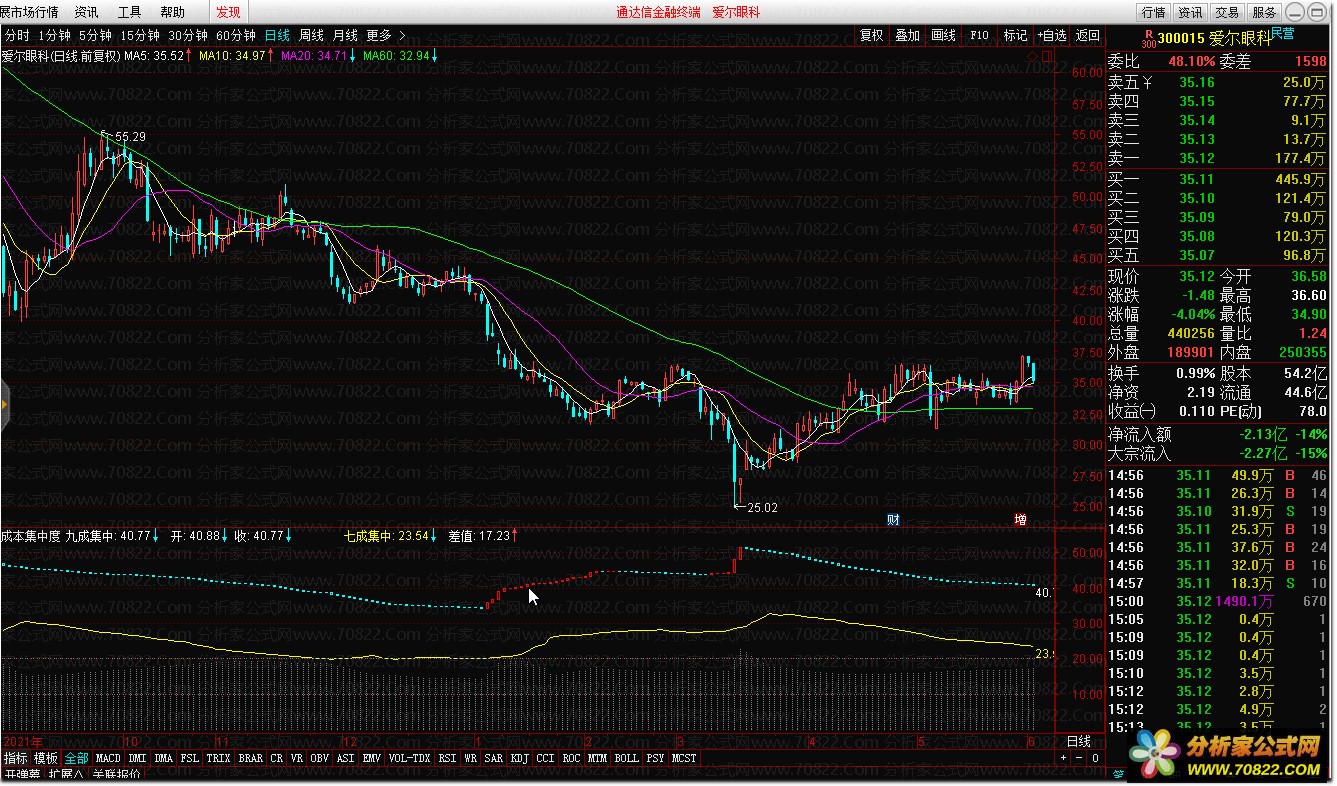The image size is (1337, 786).
Task: Select the SAR indicator tab
Action: [493, 758]
